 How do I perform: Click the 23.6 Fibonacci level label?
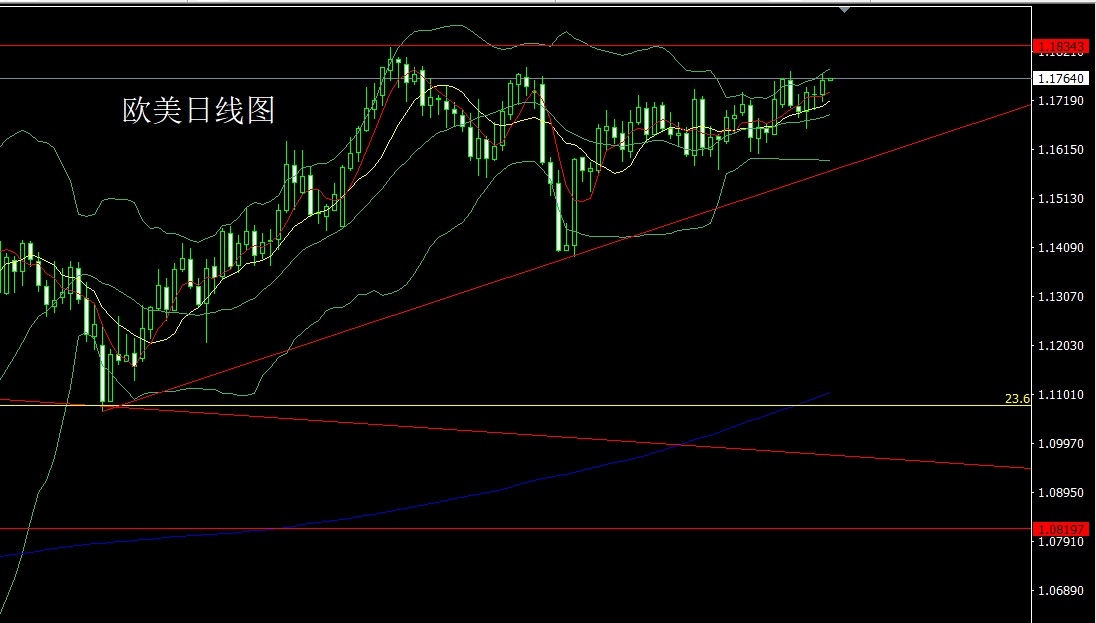pyautogui.click(x=1017, y=399)
